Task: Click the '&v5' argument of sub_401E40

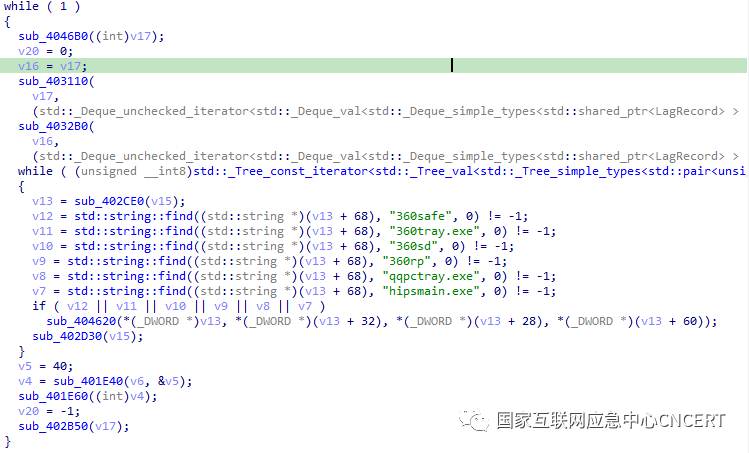Action: (x=169, y=381)
